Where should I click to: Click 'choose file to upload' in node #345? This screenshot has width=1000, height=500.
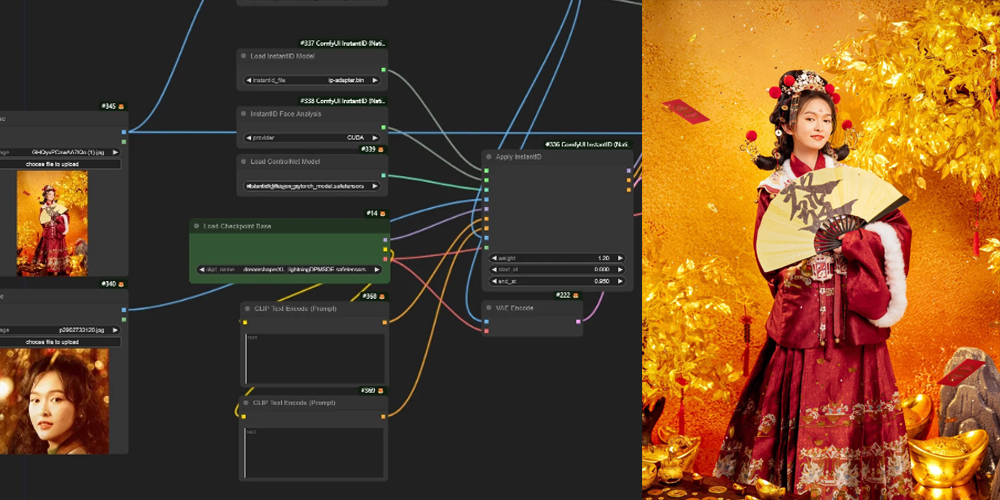(x=61, y=164)
